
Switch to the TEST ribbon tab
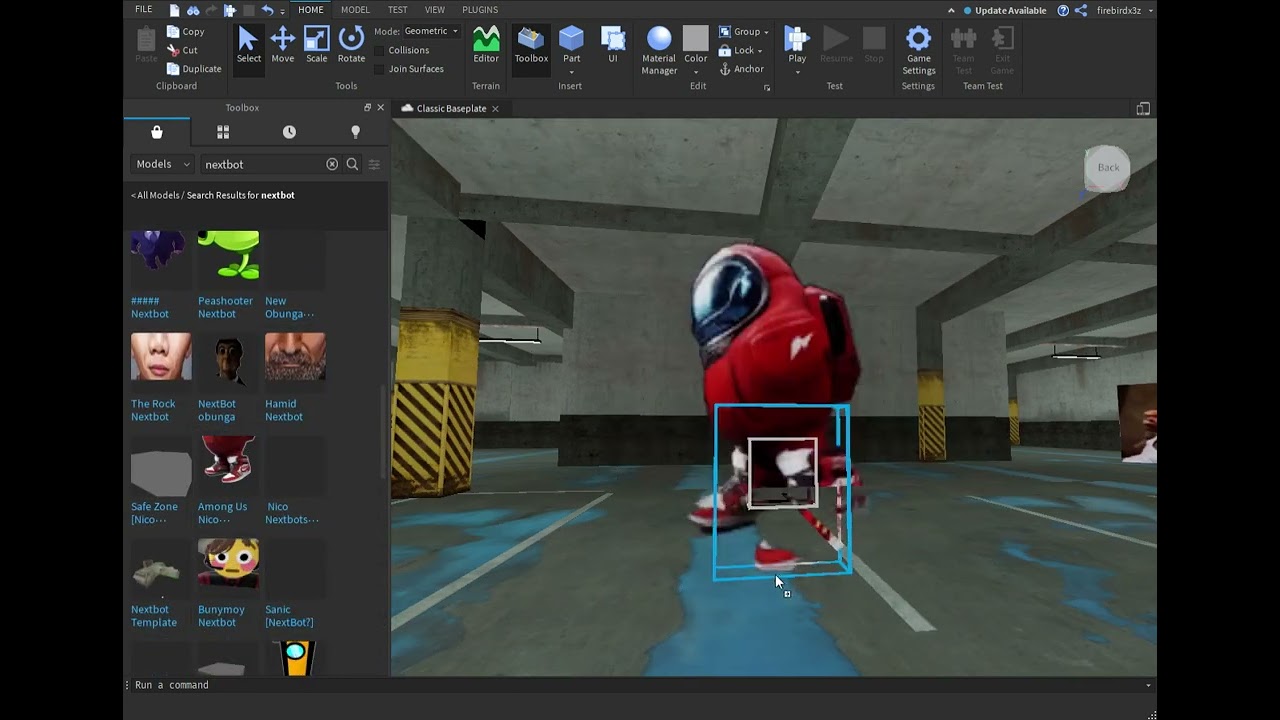pyautogui.click(x=398, y=10)
